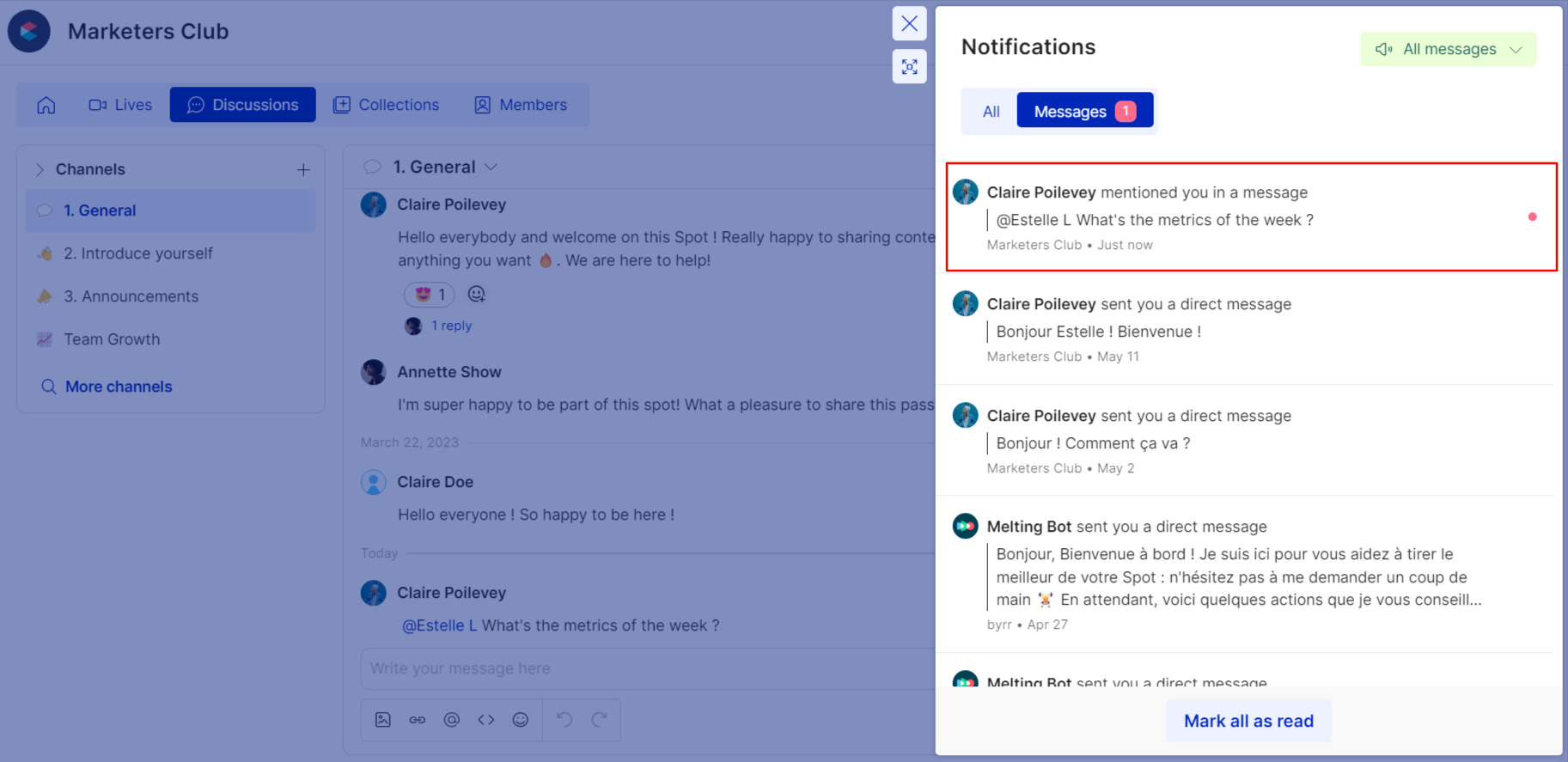Add a reaction to Claire Poilevey's welcome message
1568x762 pixels.
click(x=477, y=295)
